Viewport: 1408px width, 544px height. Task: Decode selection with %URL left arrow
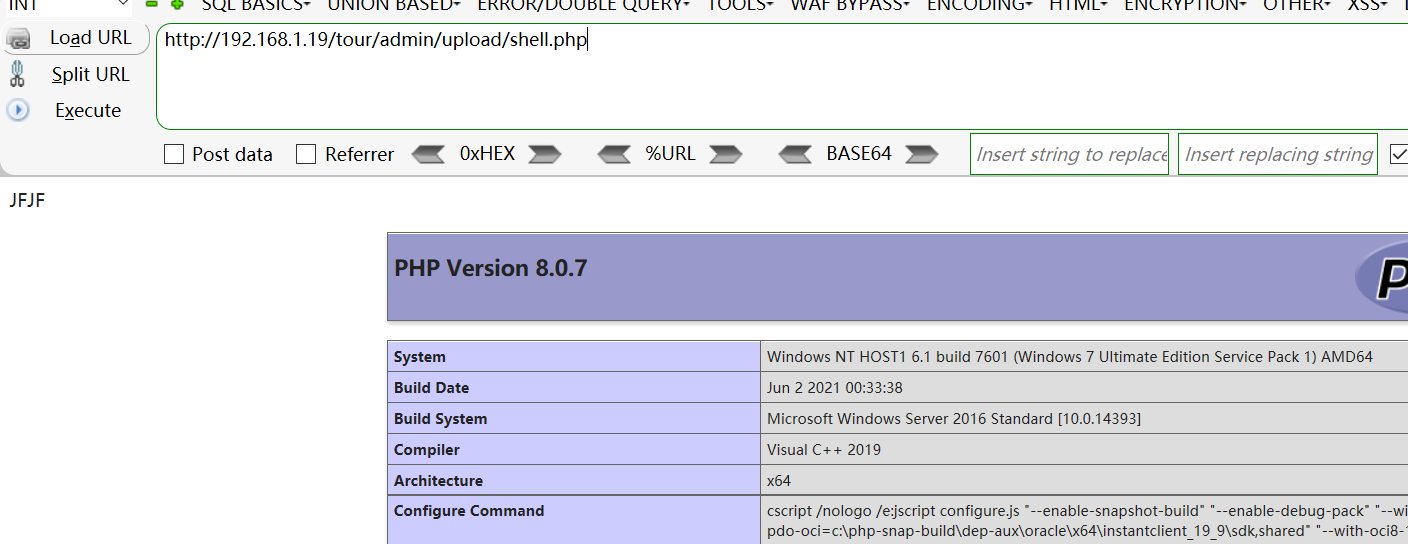coord(614,154)
